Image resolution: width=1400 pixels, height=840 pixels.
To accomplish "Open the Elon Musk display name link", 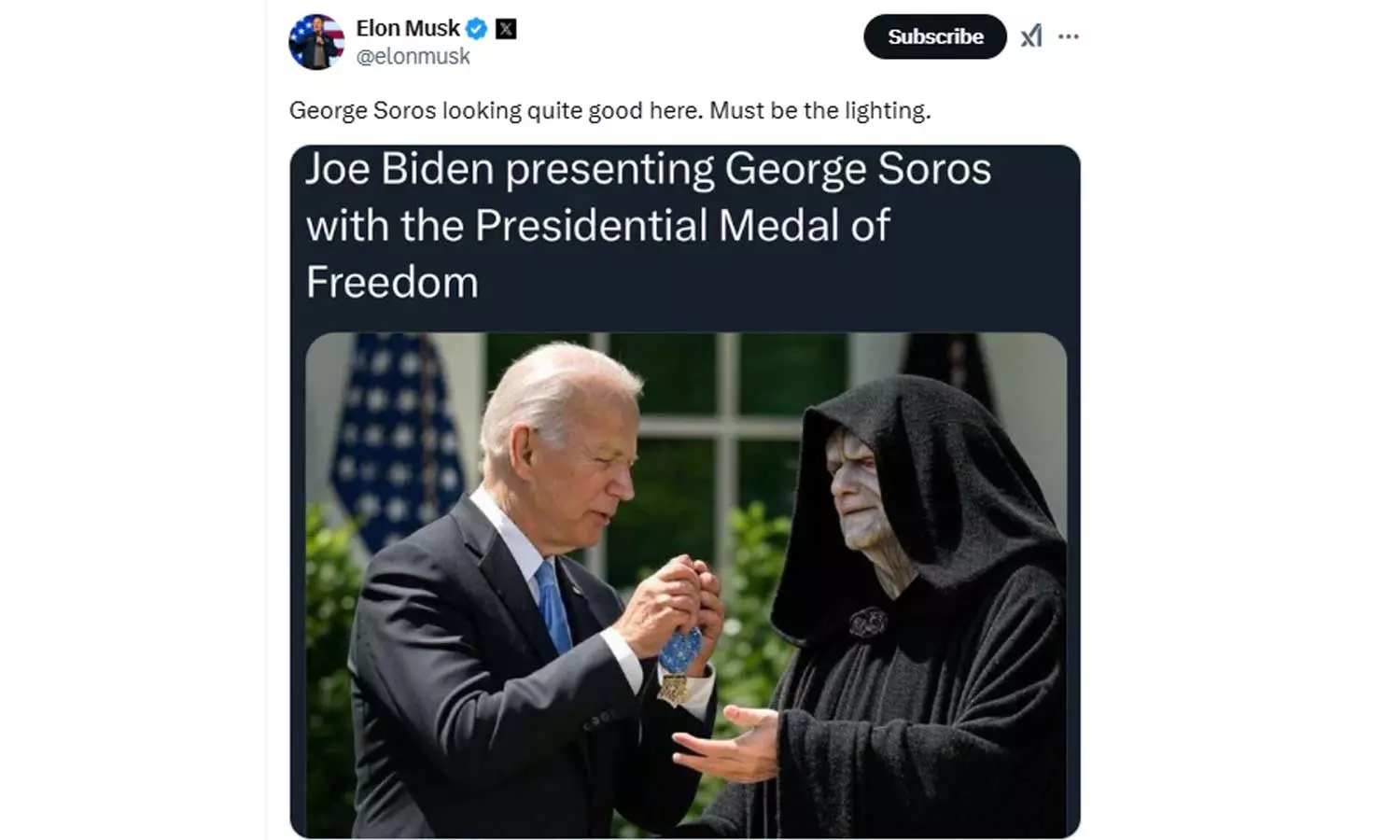I will pyautogui.click(x=408, y=28).
